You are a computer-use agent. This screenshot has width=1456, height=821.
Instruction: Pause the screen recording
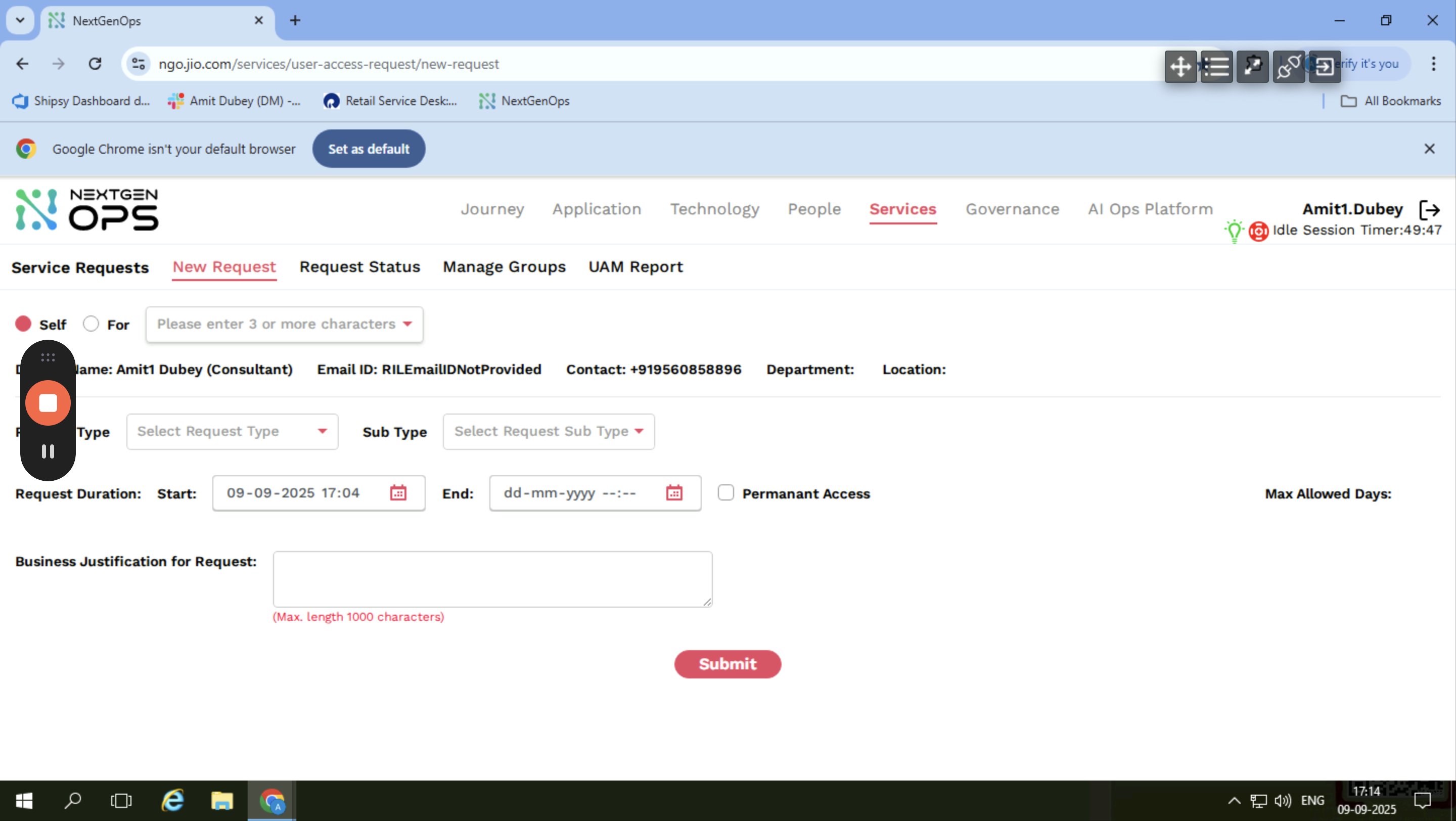click(48, 451)
